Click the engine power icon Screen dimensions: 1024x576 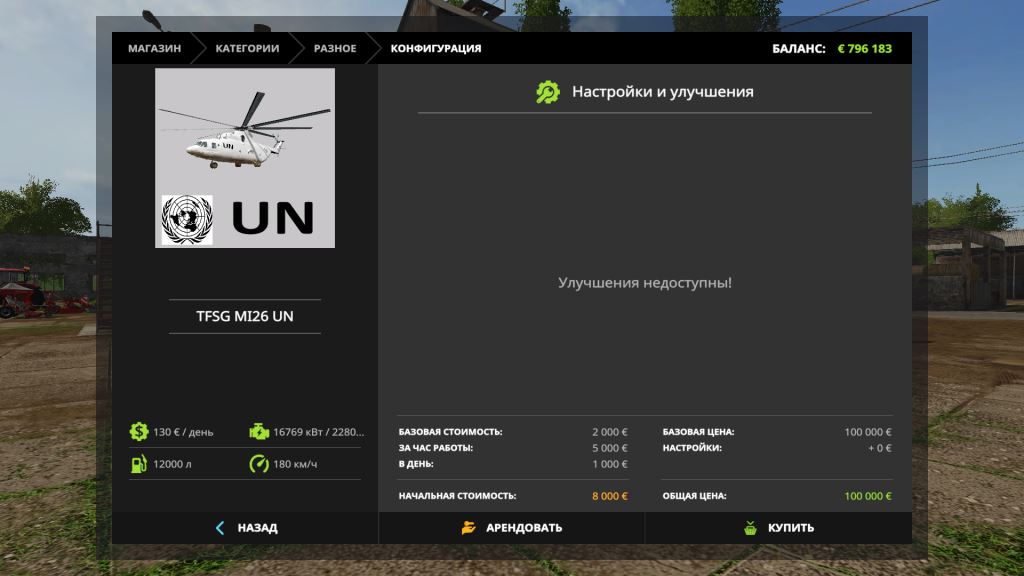point(259,432)
